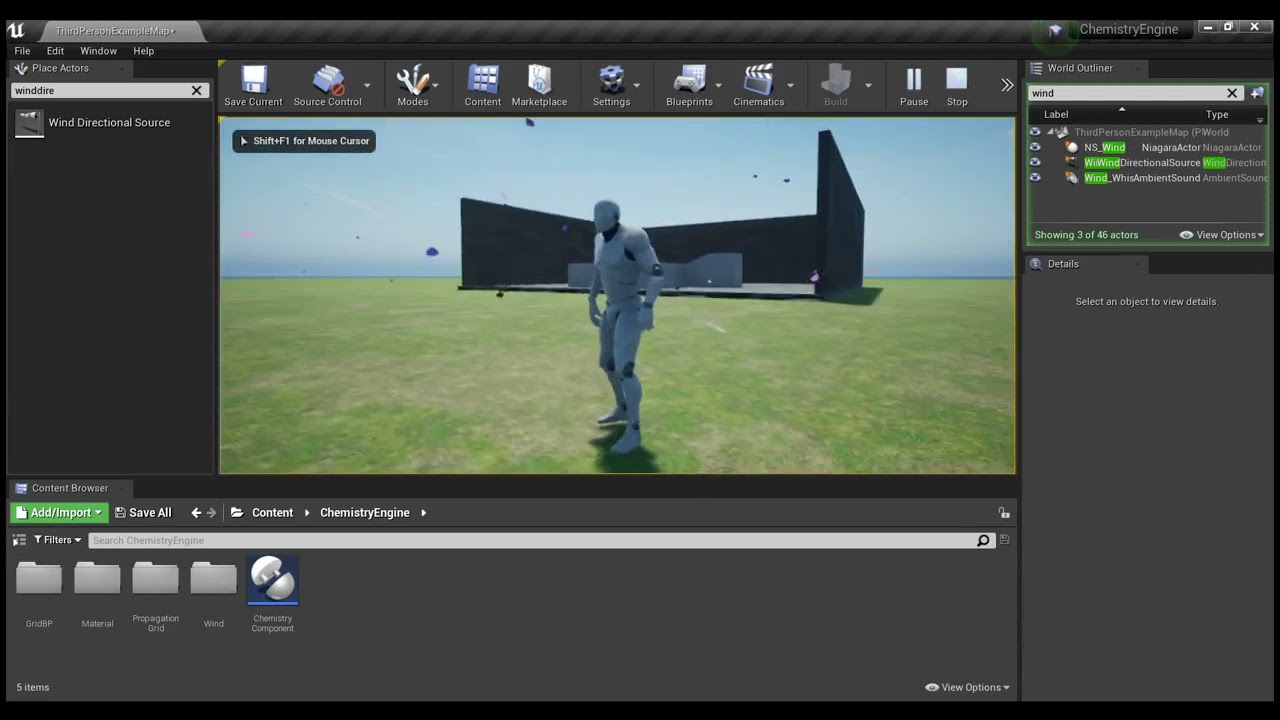Click the Content toolbar icon
The height and width of the screenshot is (720, 1280).
point(482,86)
